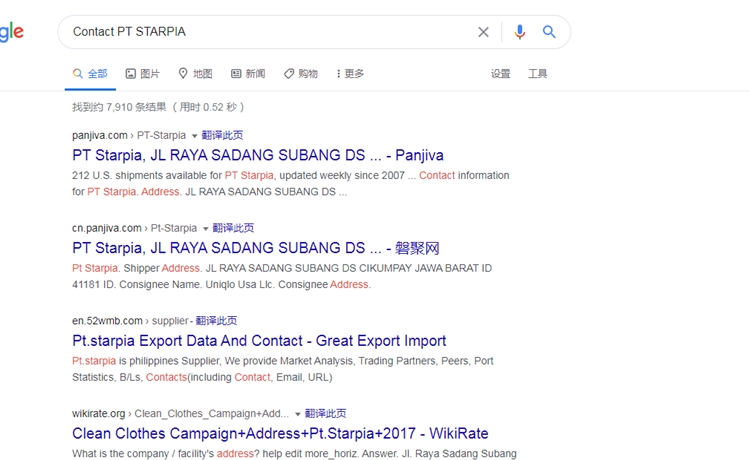Image resolution: width=750 pixels, height=460 pixels.
Task: Open 设置 (Settings) menu
Action: [500, 74]
